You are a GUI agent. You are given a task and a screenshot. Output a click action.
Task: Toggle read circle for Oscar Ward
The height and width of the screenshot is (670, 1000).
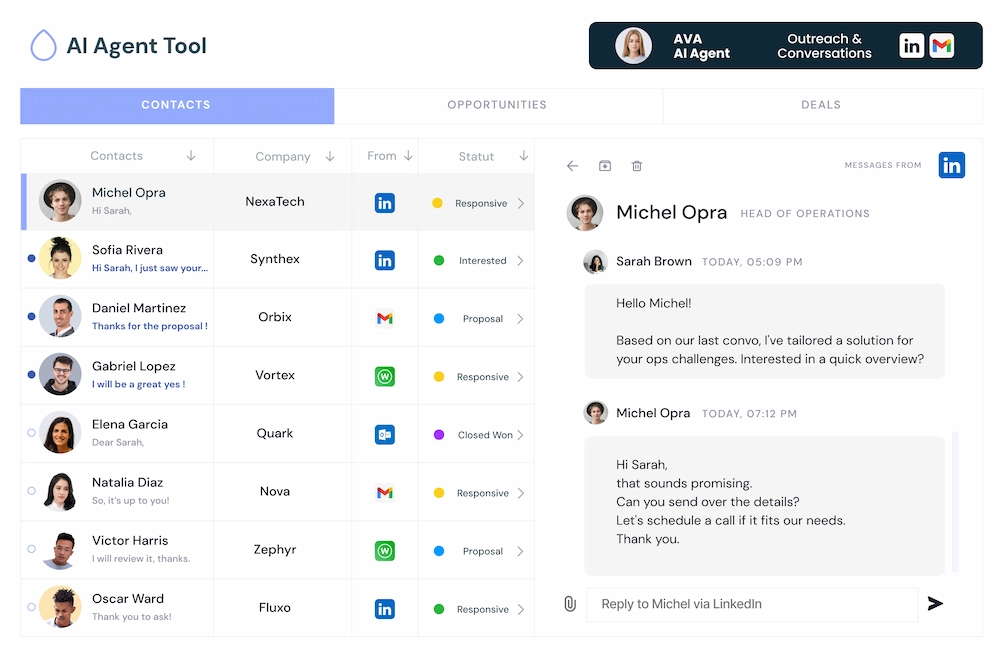tap(31, 607)
